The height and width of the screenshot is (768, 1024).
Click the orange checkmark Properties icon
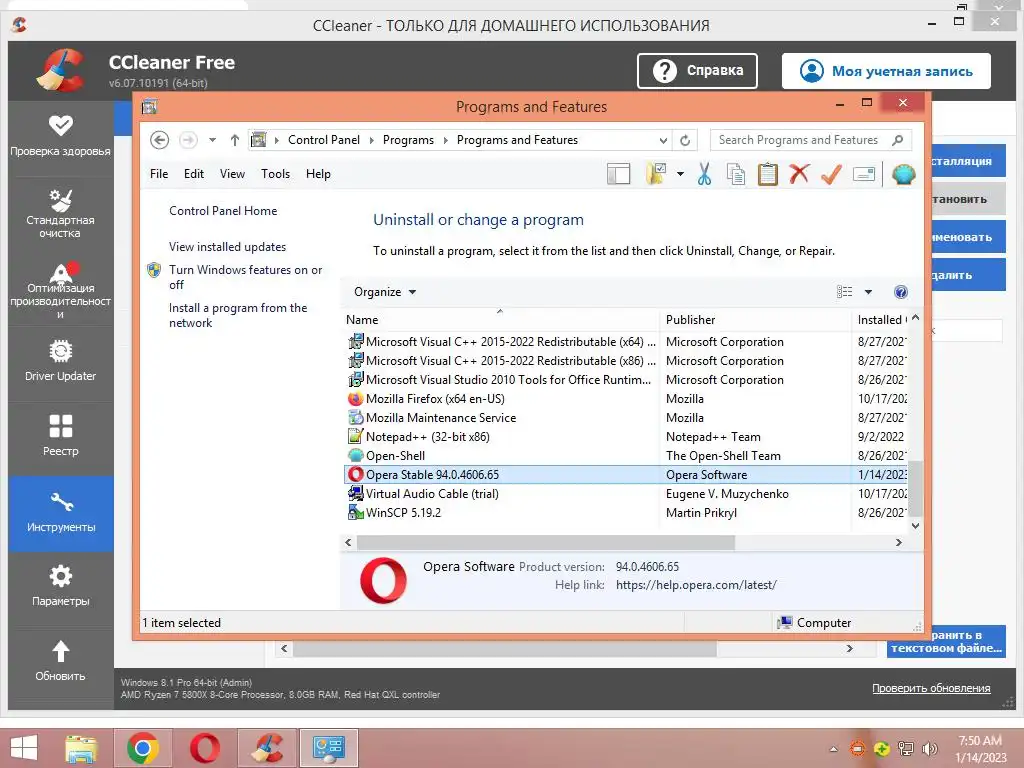pos(831,174)
